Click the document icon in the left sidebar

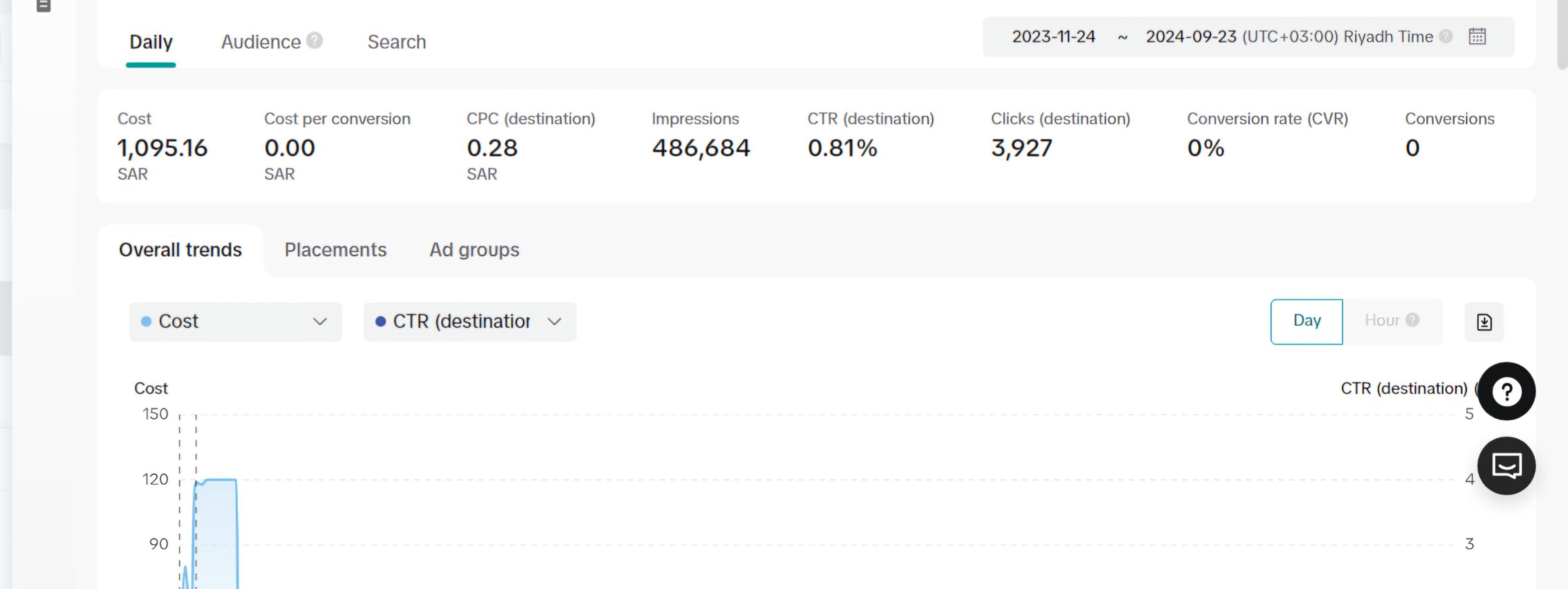tap(43, 6)
